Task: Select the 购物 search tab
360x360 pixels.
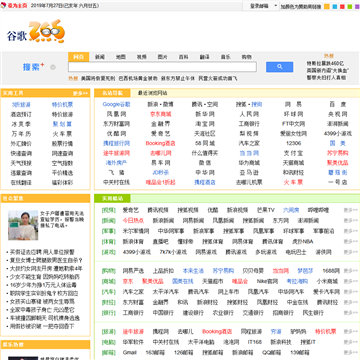Action: tap(247, 57)
